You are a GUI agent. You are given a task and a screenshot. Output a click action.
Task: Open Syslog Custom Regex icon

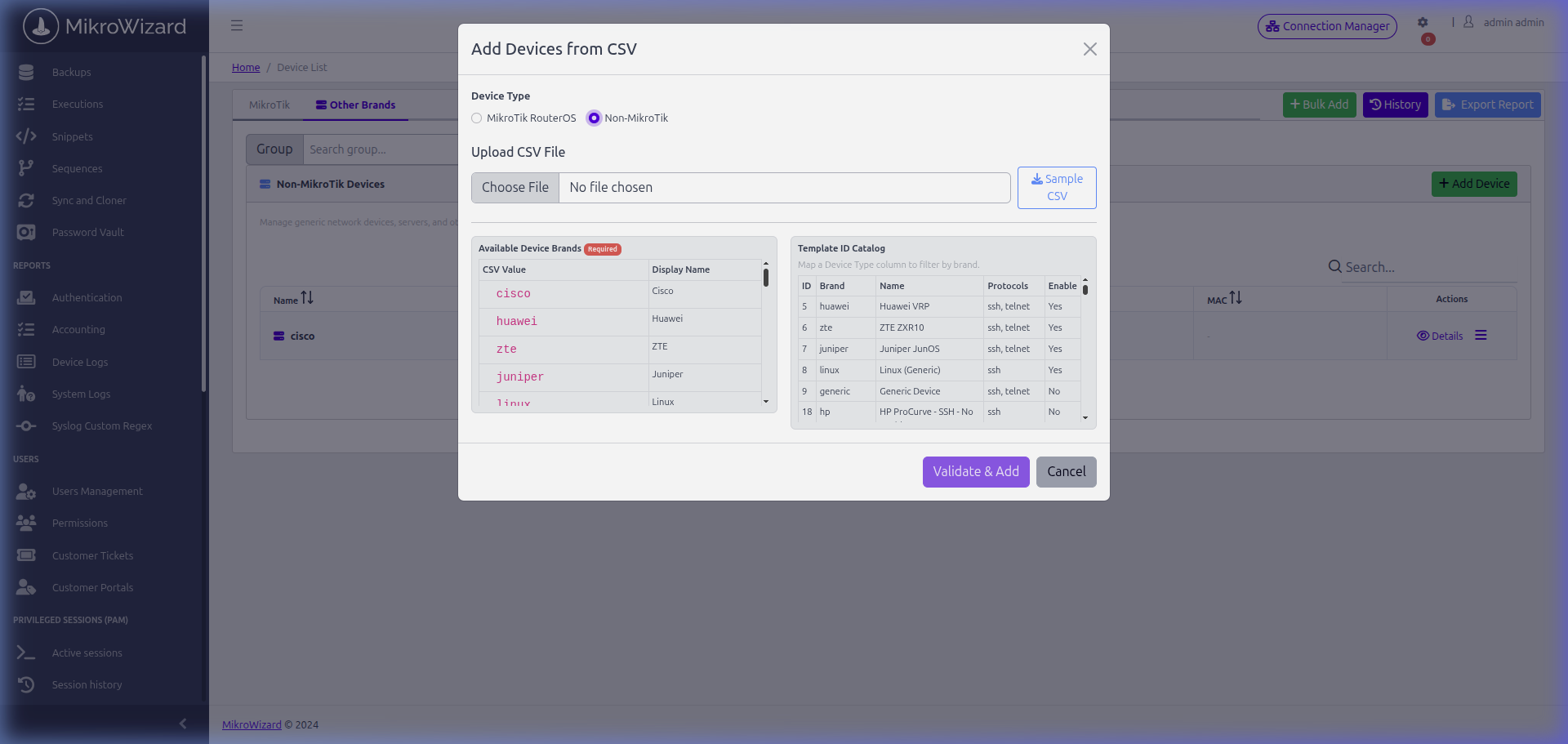click(x=26, y=425)
